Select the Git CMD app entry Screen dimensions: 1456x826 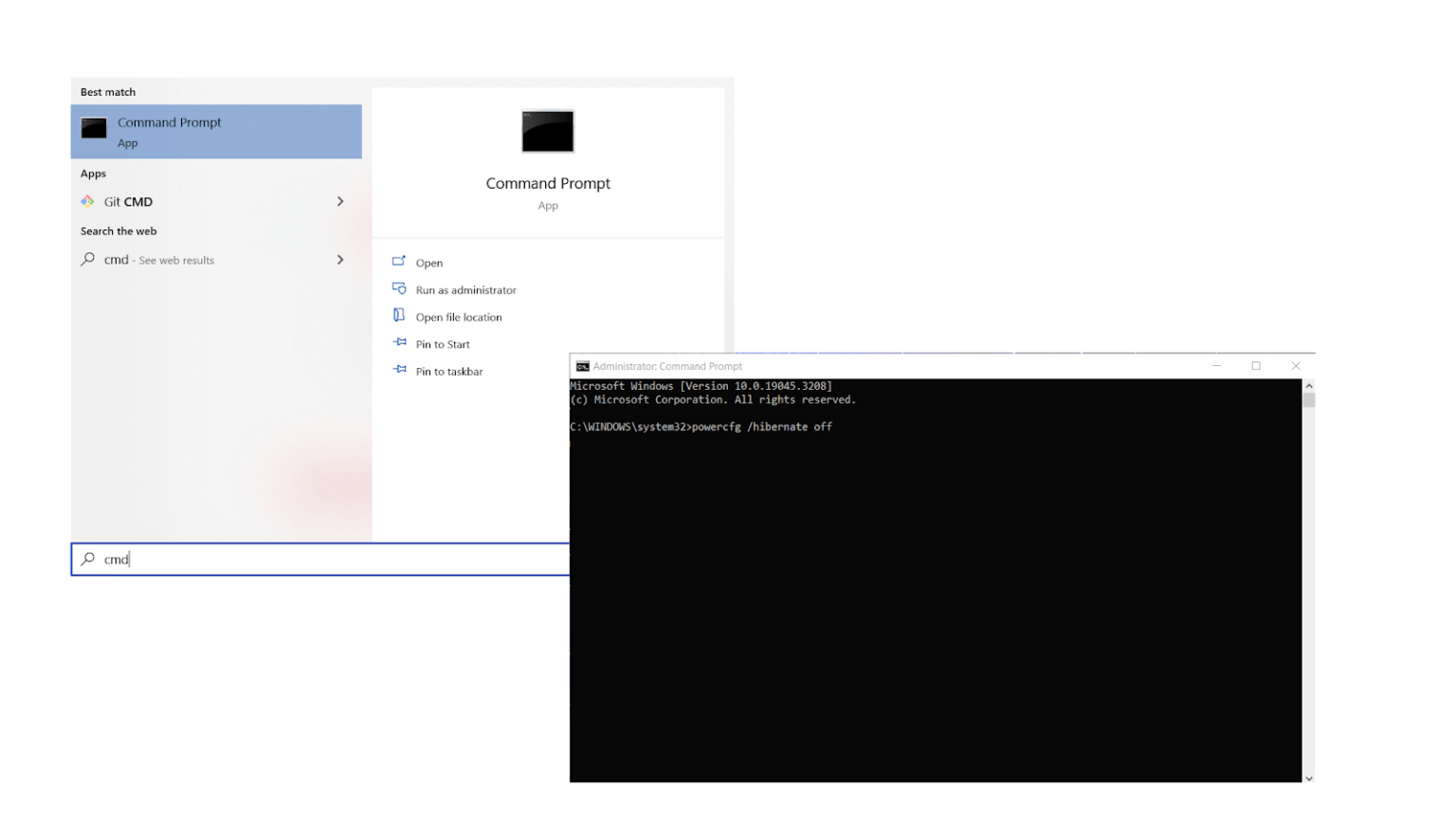click(x=128, y=201)
